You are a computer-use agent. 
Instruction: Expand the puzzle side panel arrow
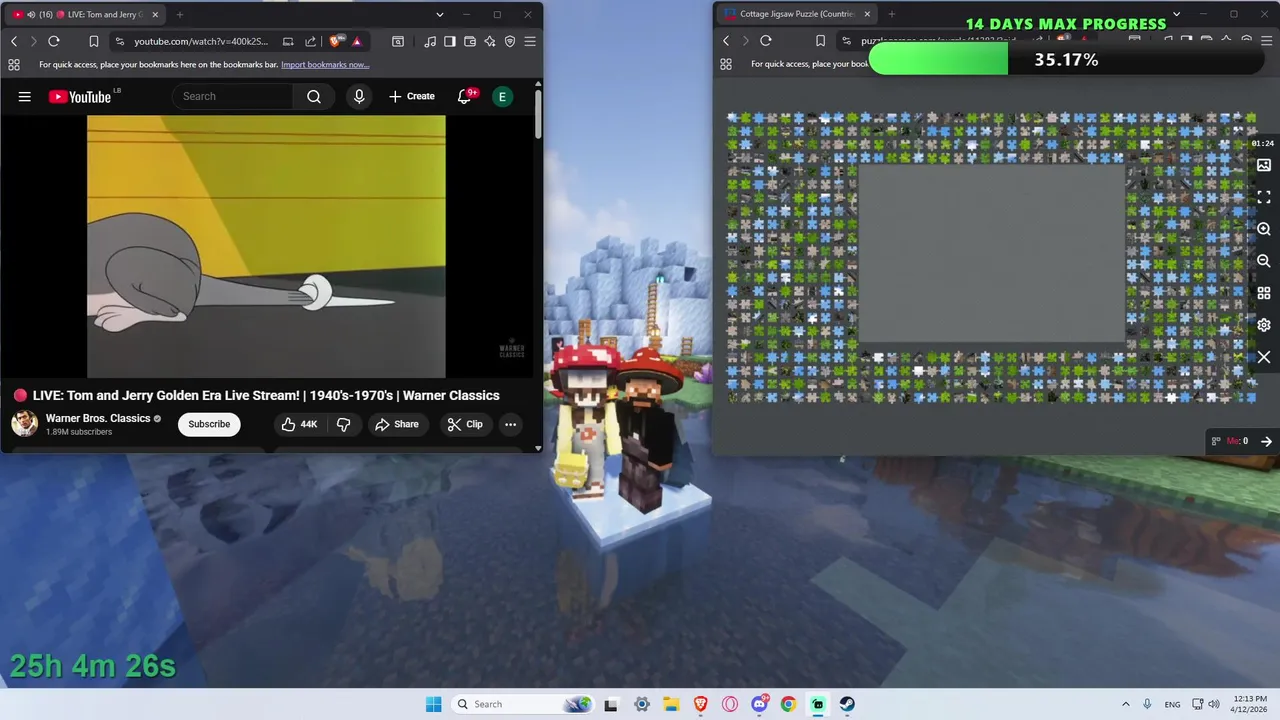pyautogui.click(x=1266, y=441)
